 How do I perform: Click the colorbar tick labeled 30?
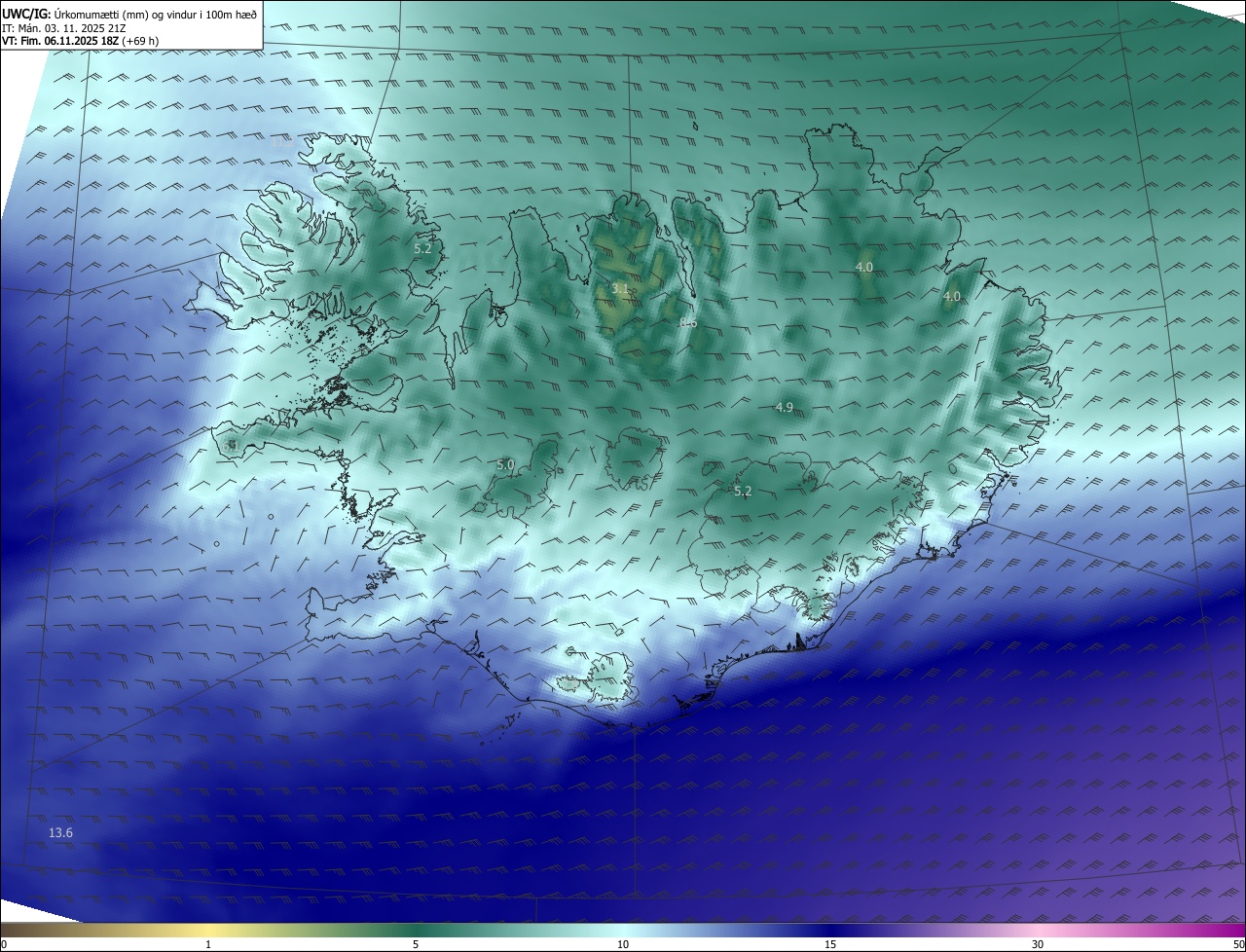tap(1038, 945)
